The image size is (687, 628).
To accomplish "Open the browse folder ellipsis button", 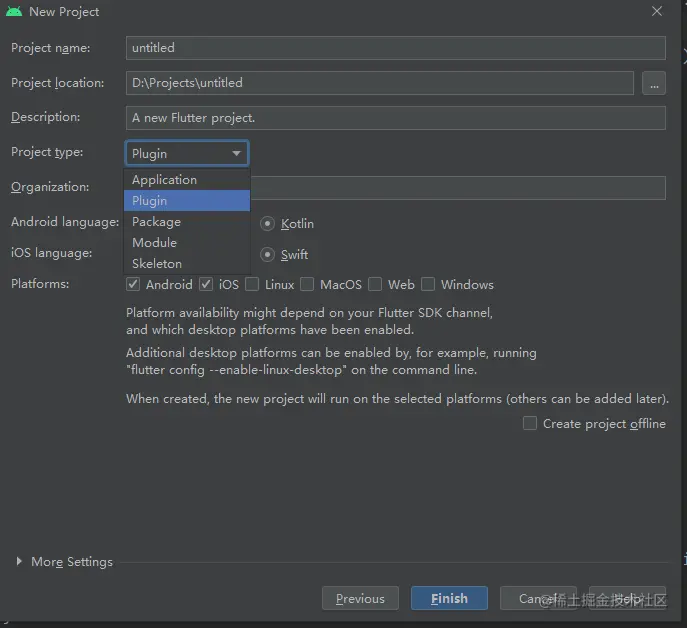I will (x=654, y=83).
